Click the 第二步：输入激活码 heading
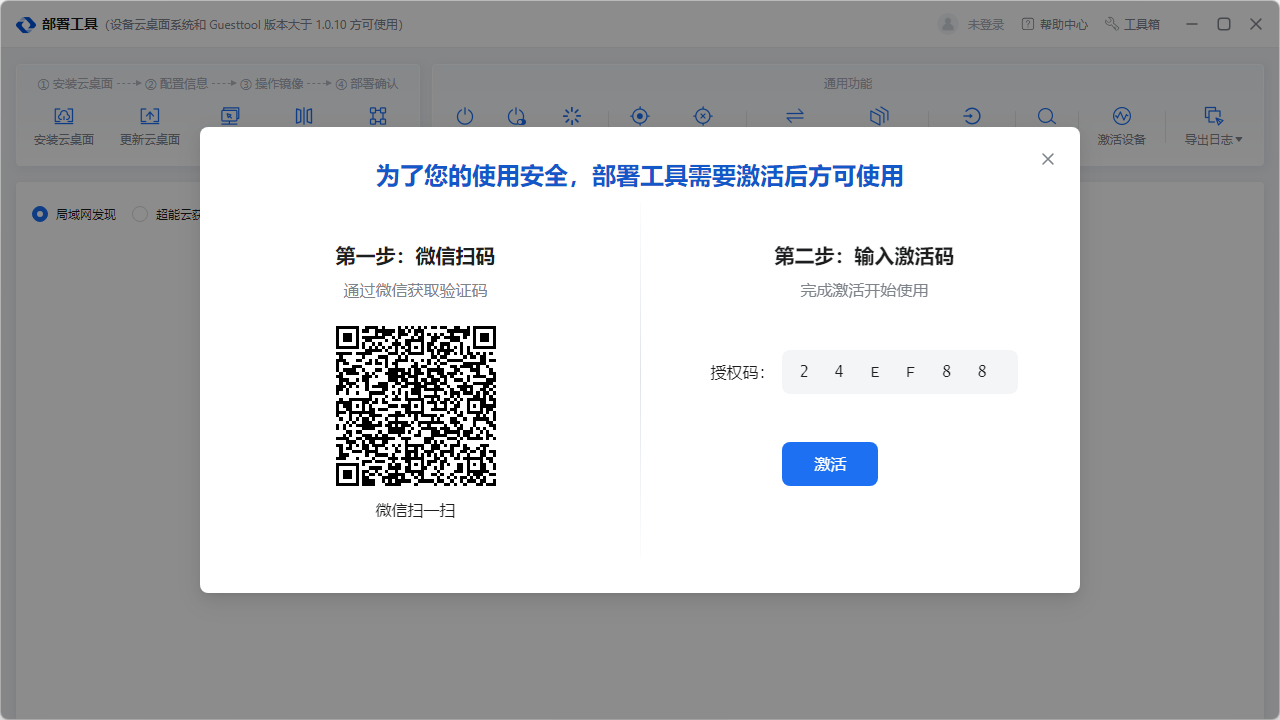This screenshot has height=720, width=1280. [864, 257]
